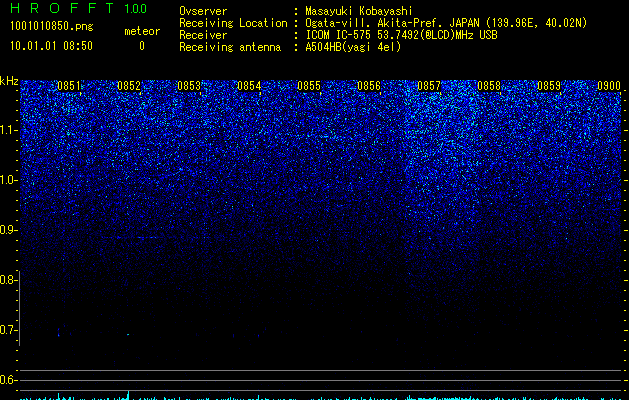Click the Ovserver label
The image size is (629, 400).
point(203,11)
